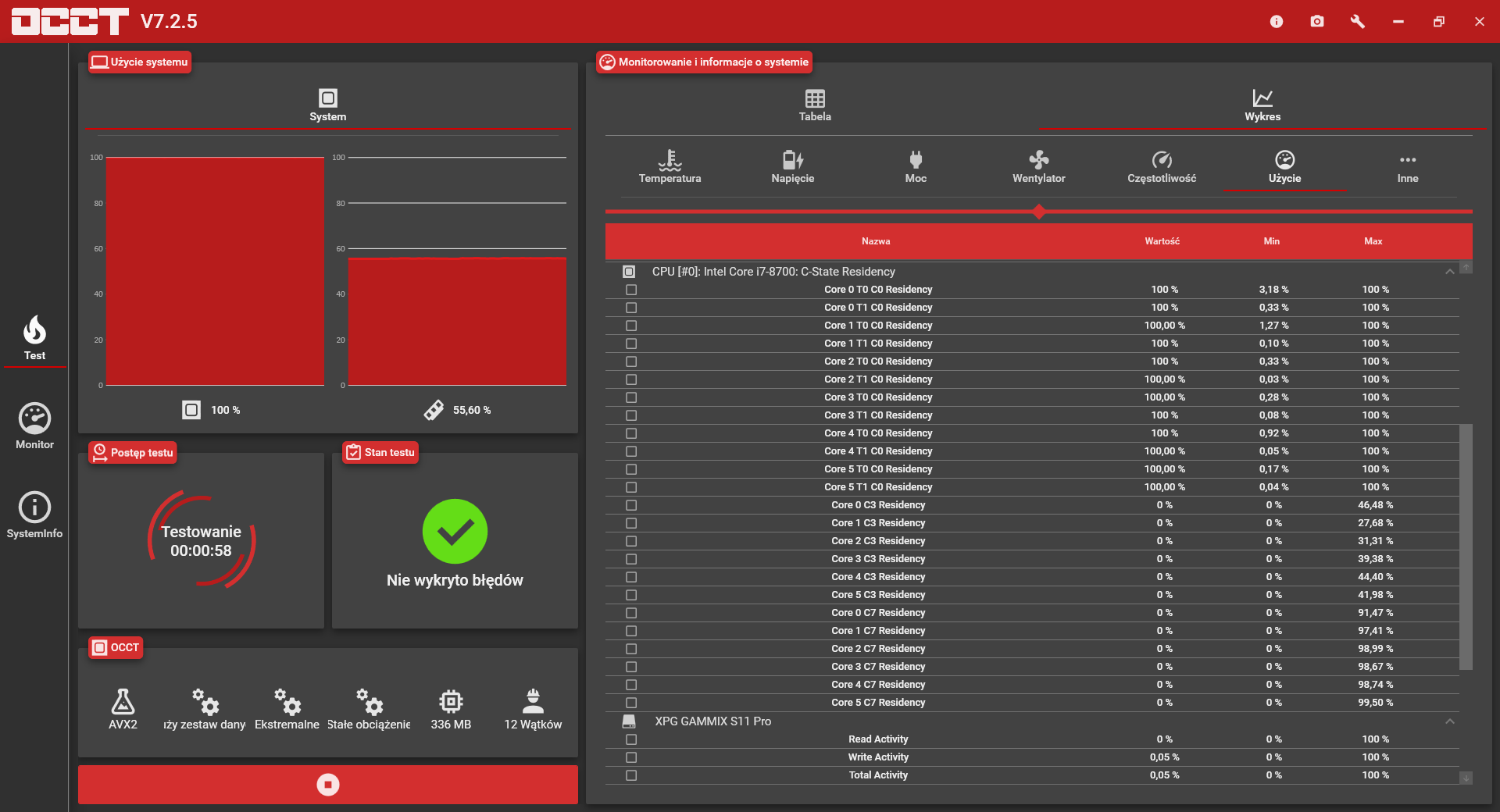Image resolution: width=1500 pixels, height=812 pixels.
Task: Click the 336 MB memory icon
Action: point(451,702)
